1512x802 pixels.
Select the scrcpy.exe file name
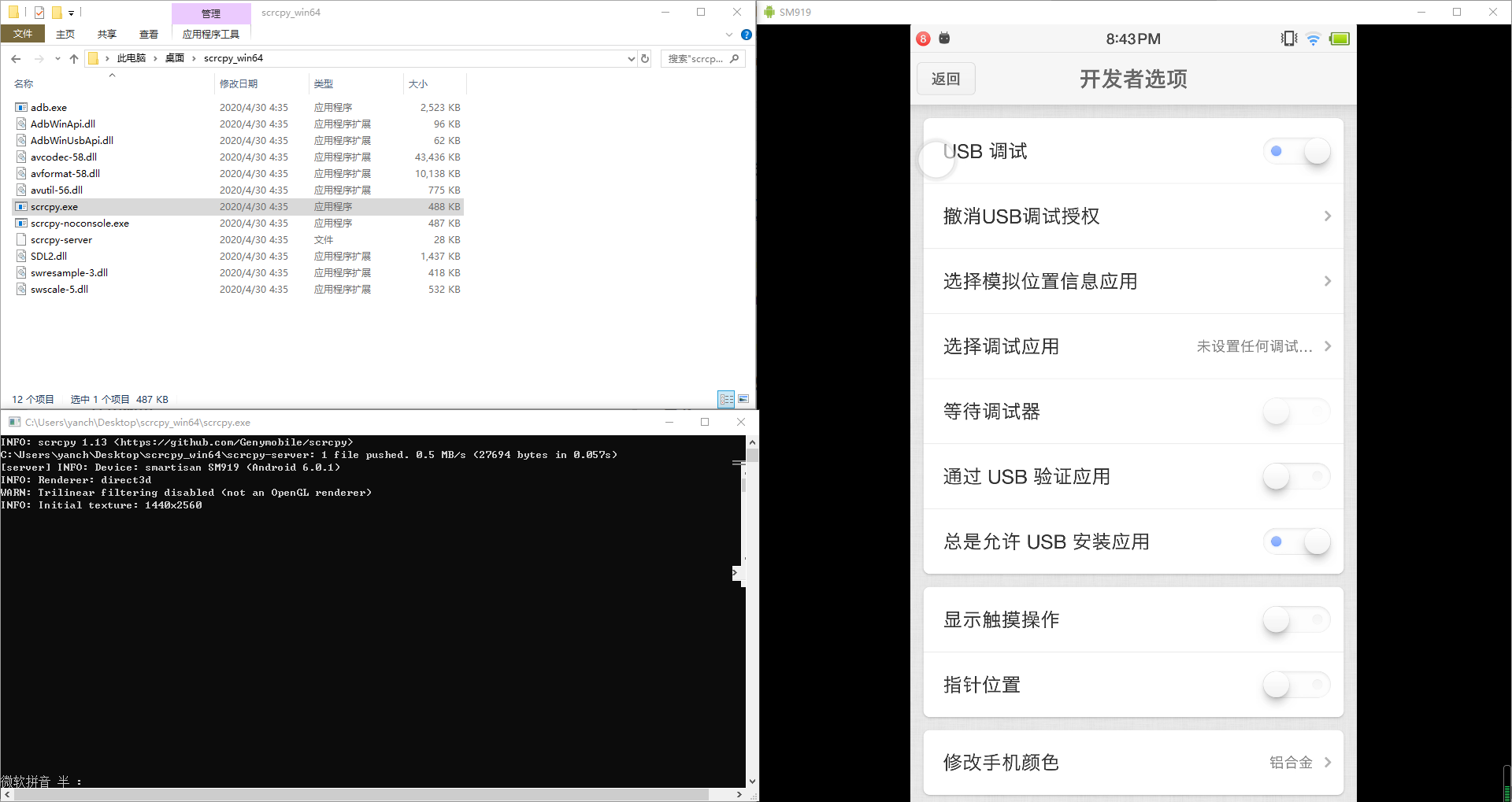[x=54, y=207]
